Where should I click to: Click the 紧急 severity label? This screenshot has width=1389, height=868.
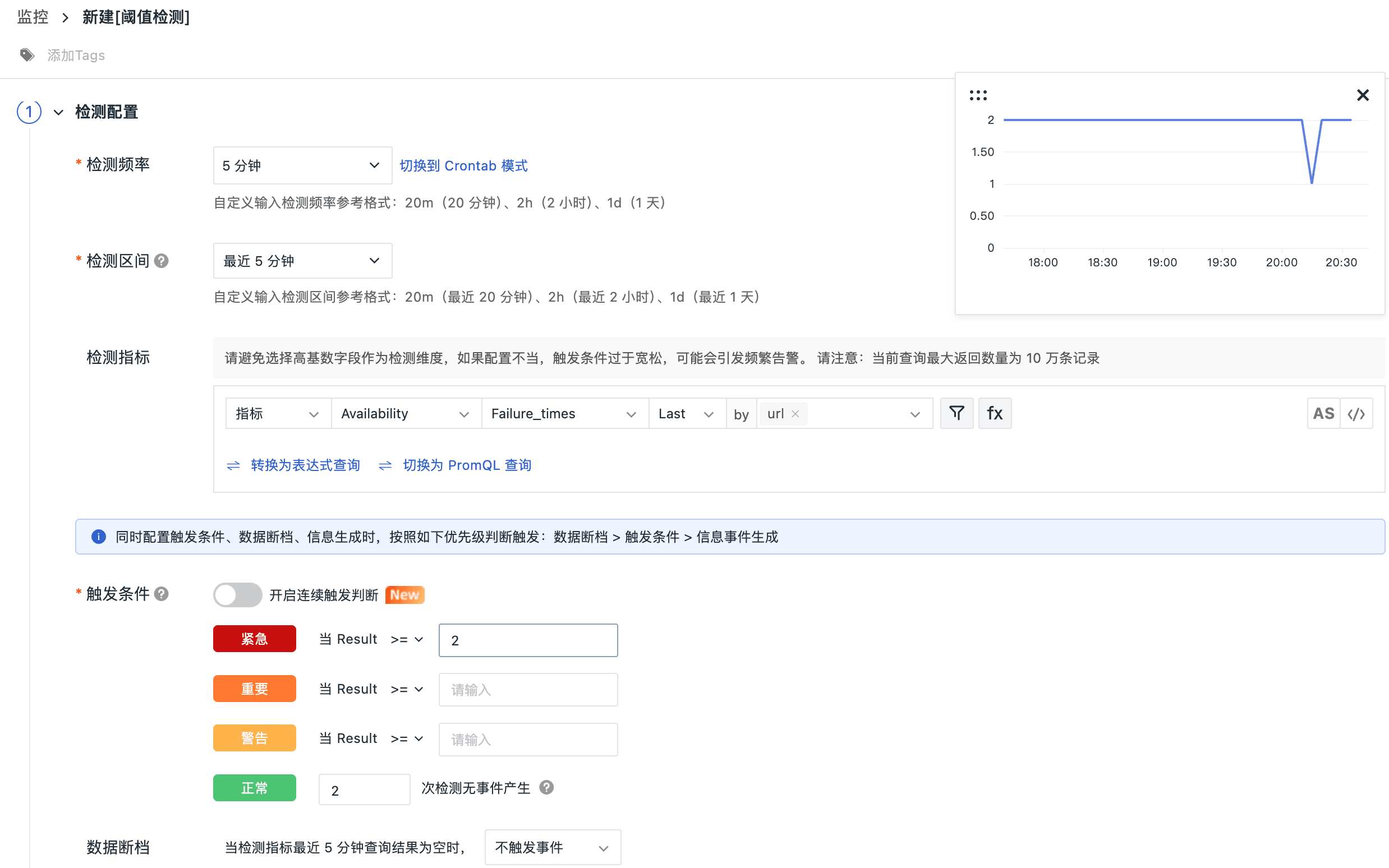254,639
